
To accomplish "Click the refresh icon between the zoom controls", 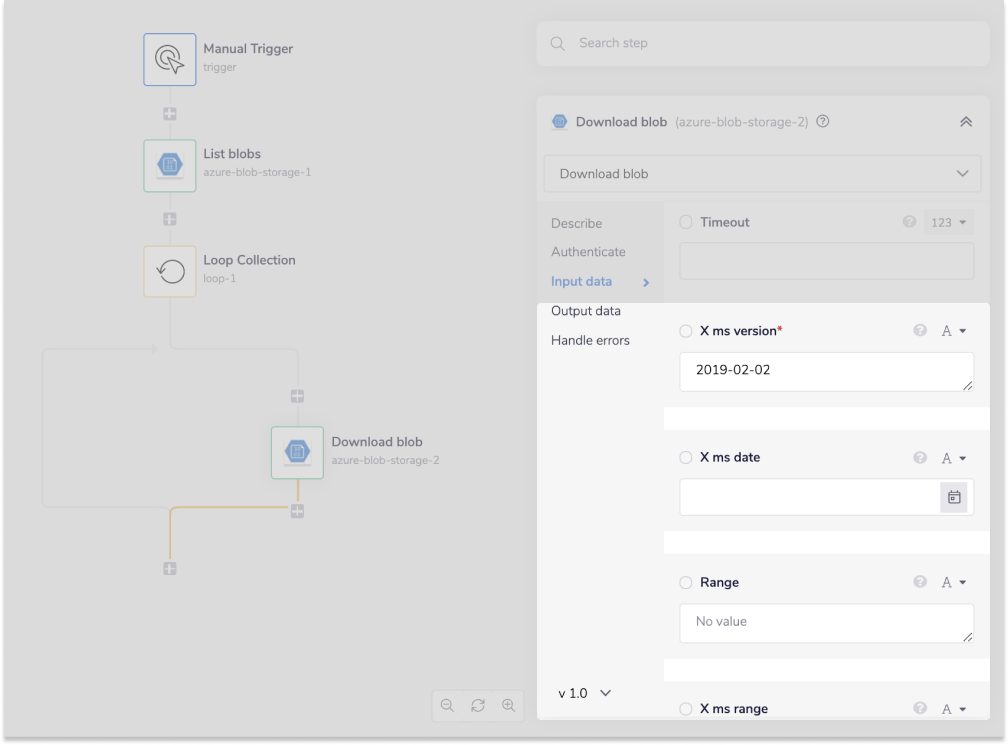I will coord(478,705).
